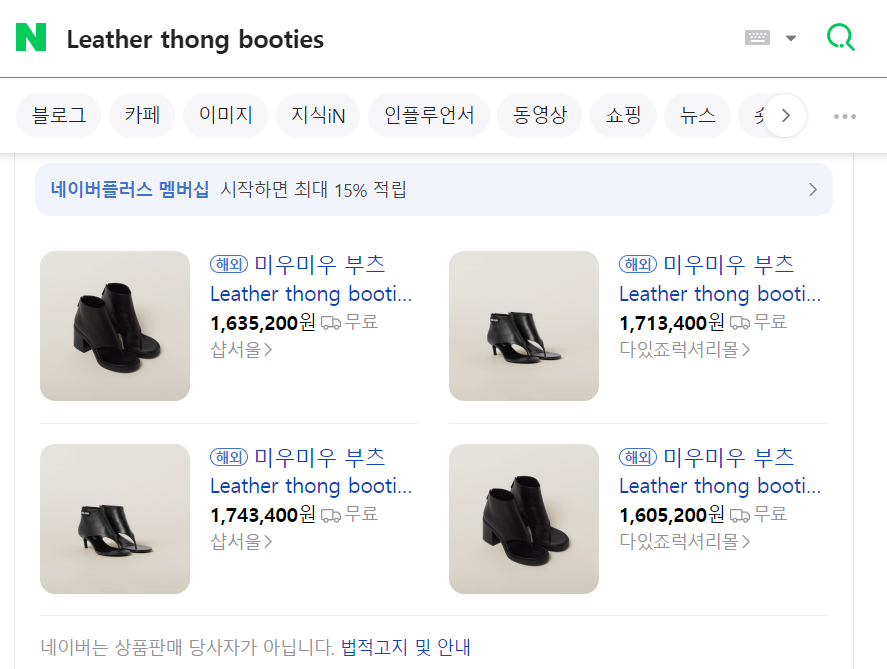The width and height of the screenshot is (887, 669).
Task: Expand the keyboard input options arrow
Action: pos(791,38)
